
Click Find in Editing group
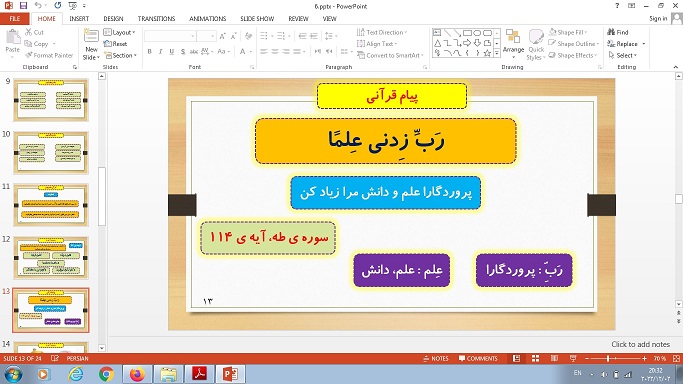pyautogui.click(x=618, y=32)
